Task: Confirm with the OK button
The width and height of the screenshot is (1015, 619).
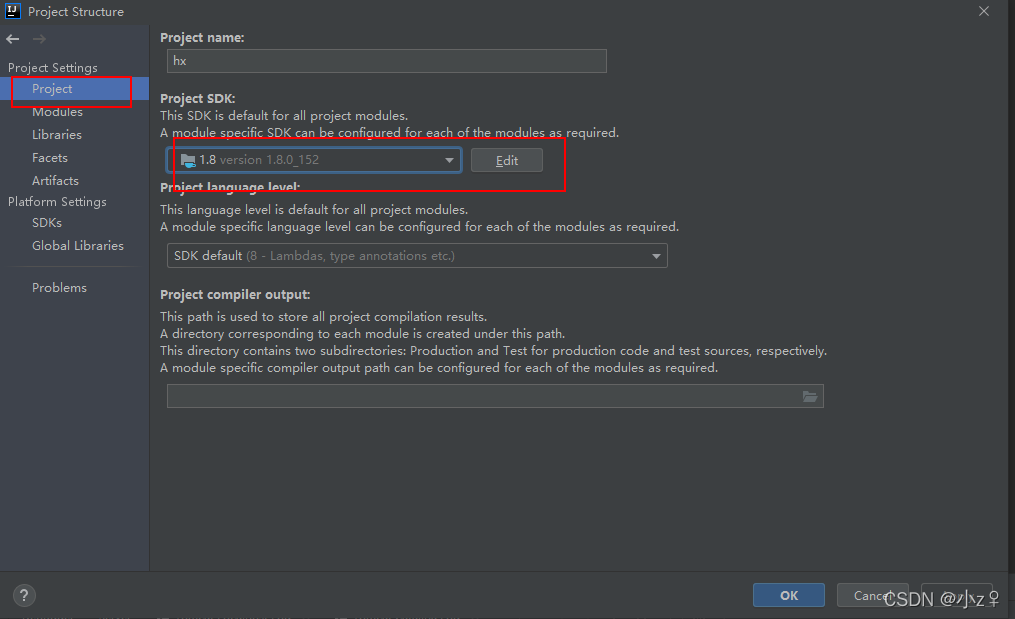Action: coord(788,595)
